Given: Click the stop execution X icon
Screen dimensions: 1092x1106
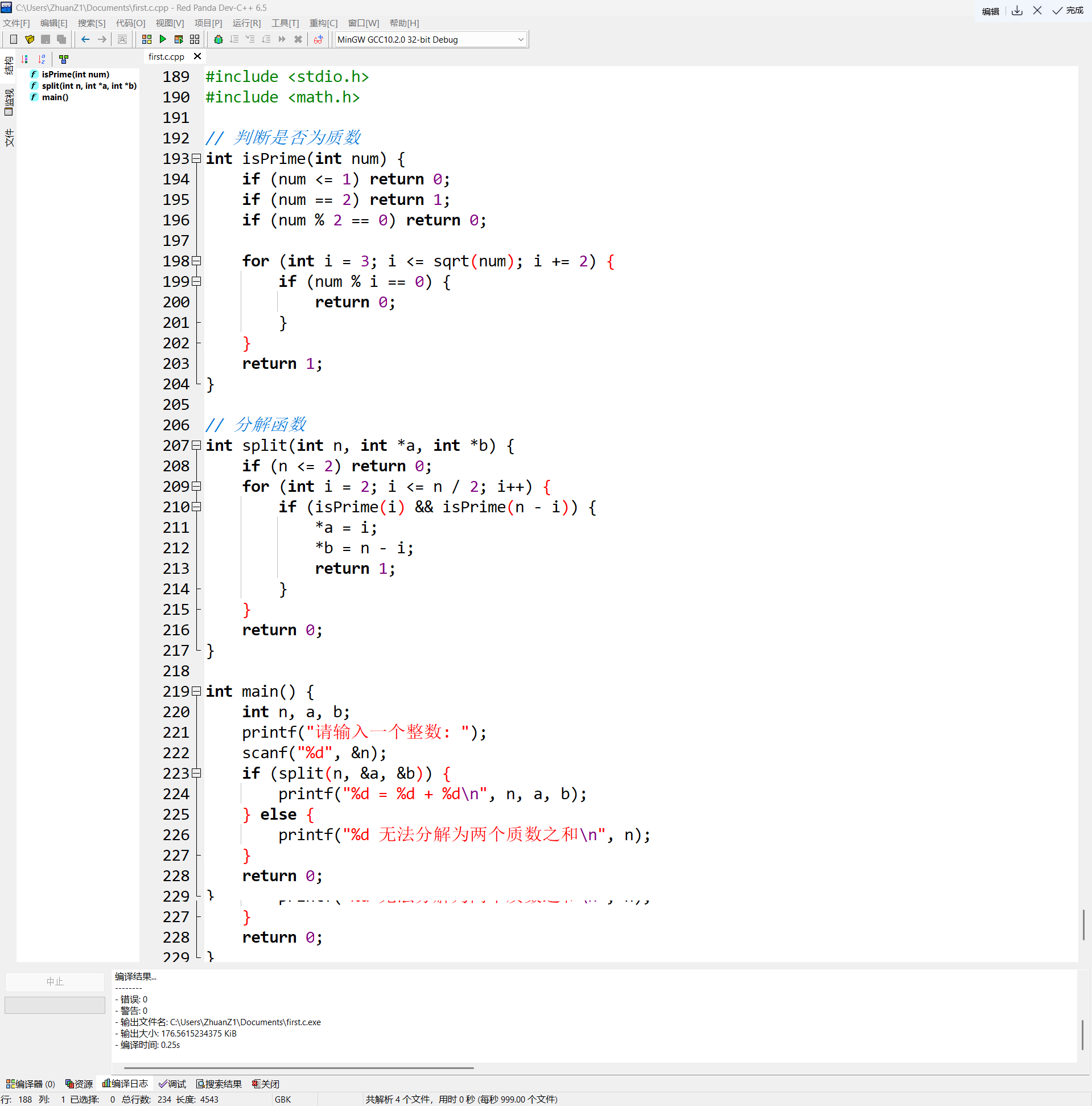Looking at the screenshot, I should click(x=298, y=39).
